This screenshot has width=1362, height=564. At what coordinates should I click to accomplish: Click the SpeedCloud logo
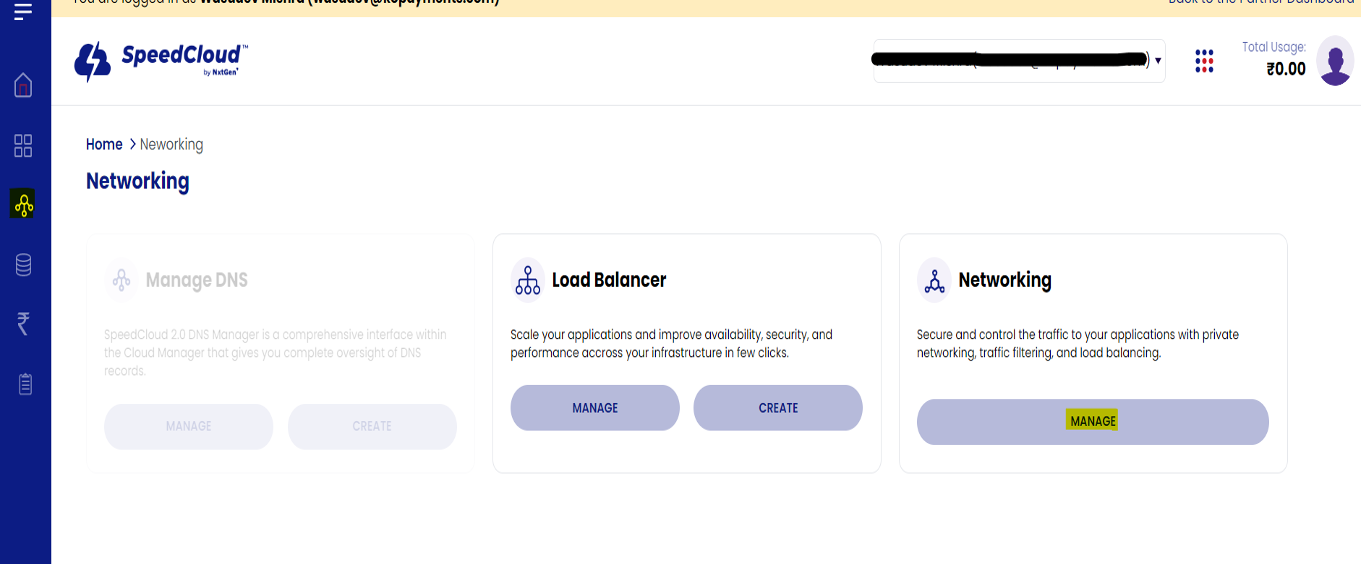pyautogui.click(x=162, y=61)
